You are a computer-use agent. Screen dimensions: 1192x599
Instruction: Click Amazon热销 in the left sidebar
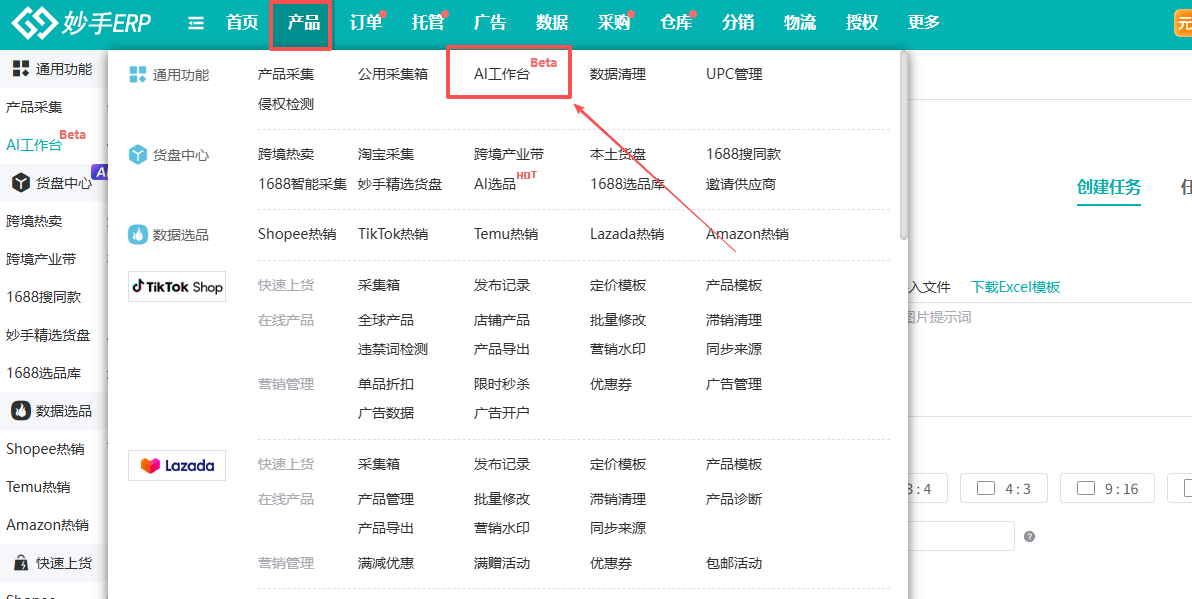pos(47,525)
